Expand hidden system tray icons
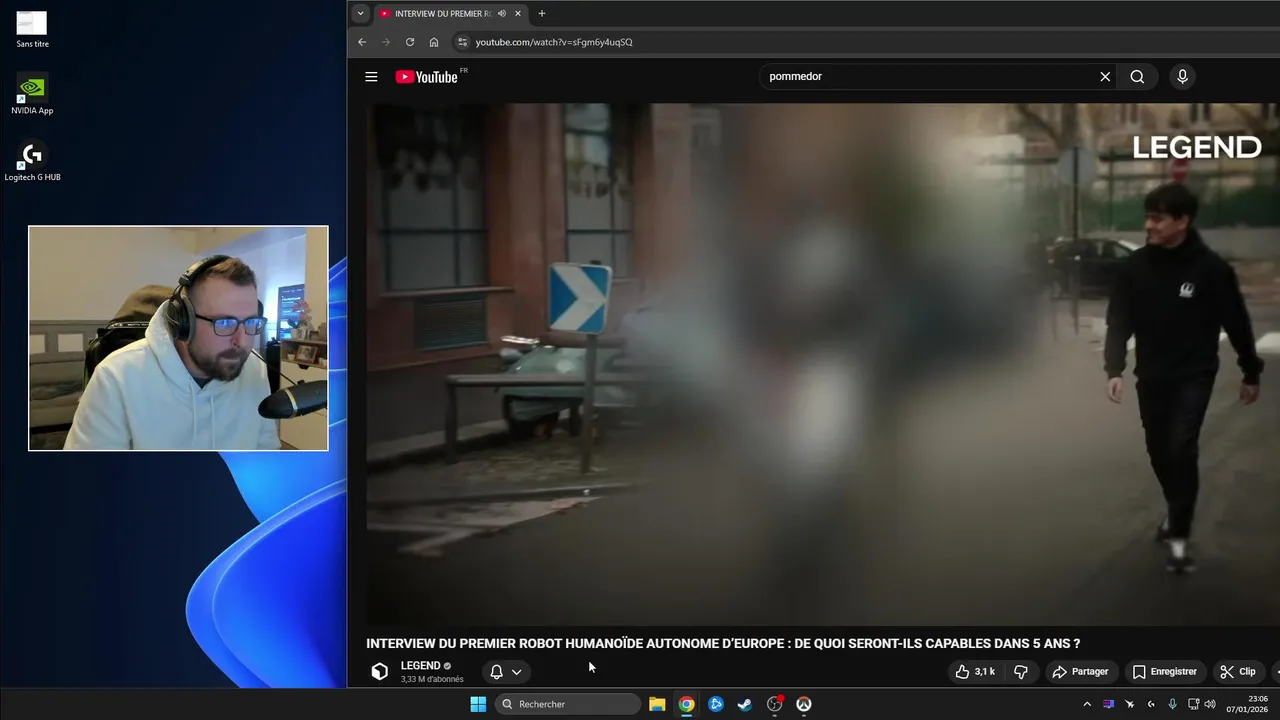Image resolution: width=1280 pixels, height=720 pixels. (1087, 704)
